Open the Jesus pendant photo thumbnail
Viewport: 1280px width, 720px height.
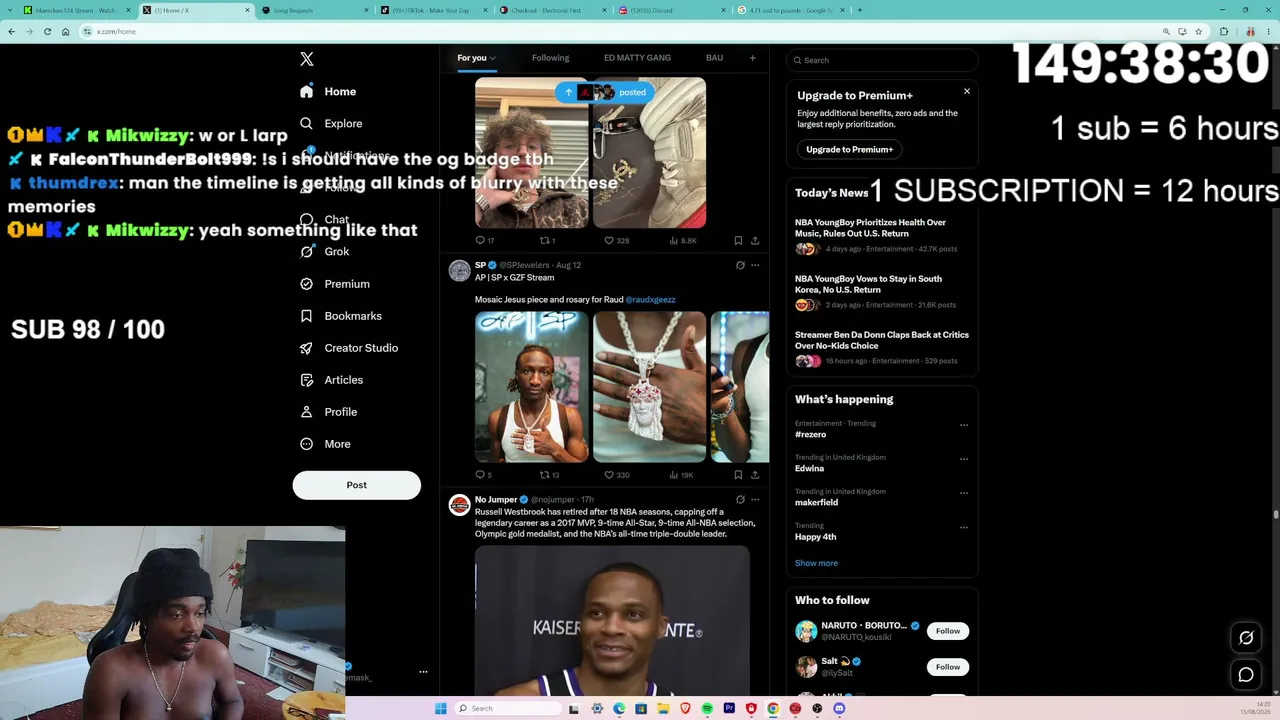649,387
